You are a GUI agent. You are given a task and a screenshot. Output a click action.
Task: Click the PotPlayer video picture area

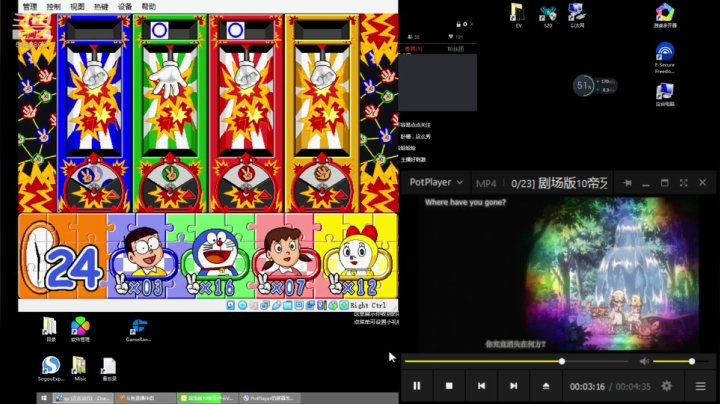[559, 274]
